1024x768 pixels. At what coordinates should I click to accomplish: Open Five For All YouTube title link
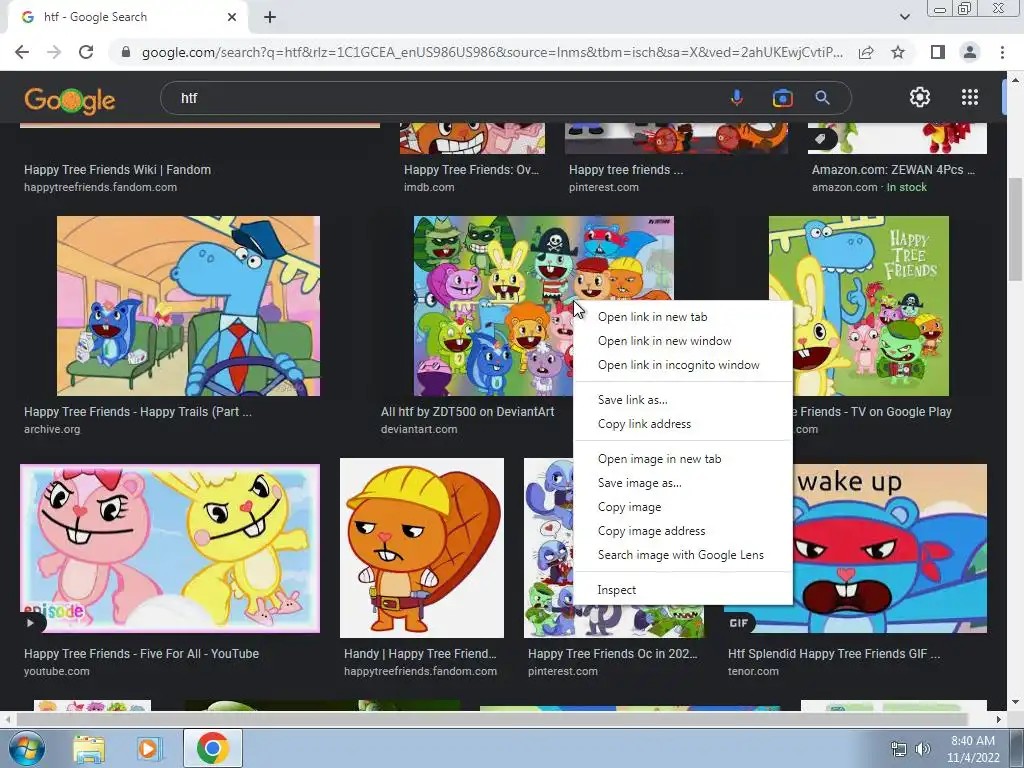point(141,654)
